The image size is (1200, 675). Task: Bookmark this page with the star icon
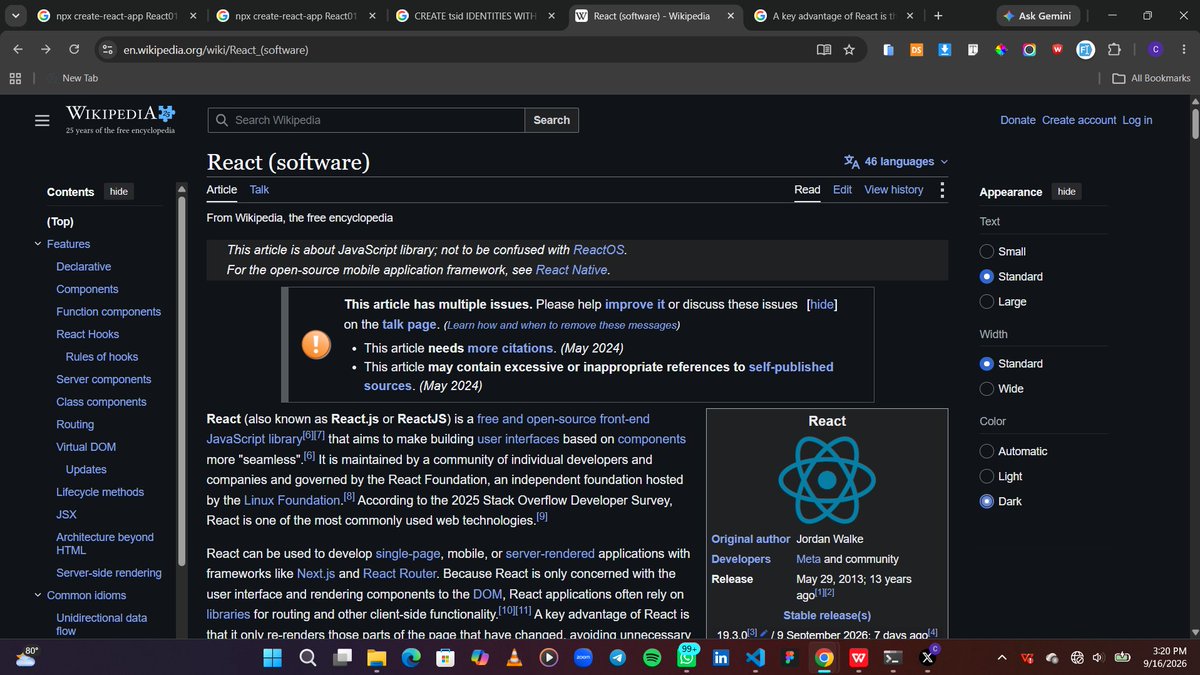pos(849,50)
